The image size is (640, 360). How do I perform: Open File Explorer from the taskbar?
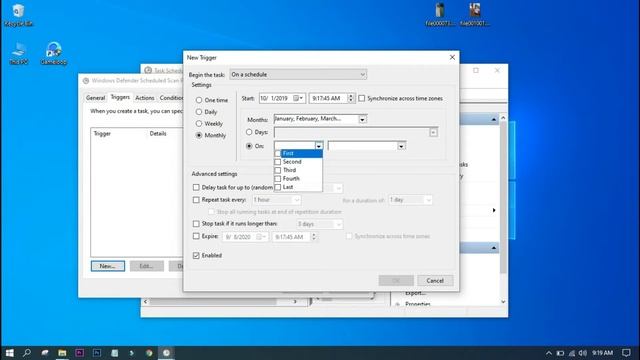point(62,353)
